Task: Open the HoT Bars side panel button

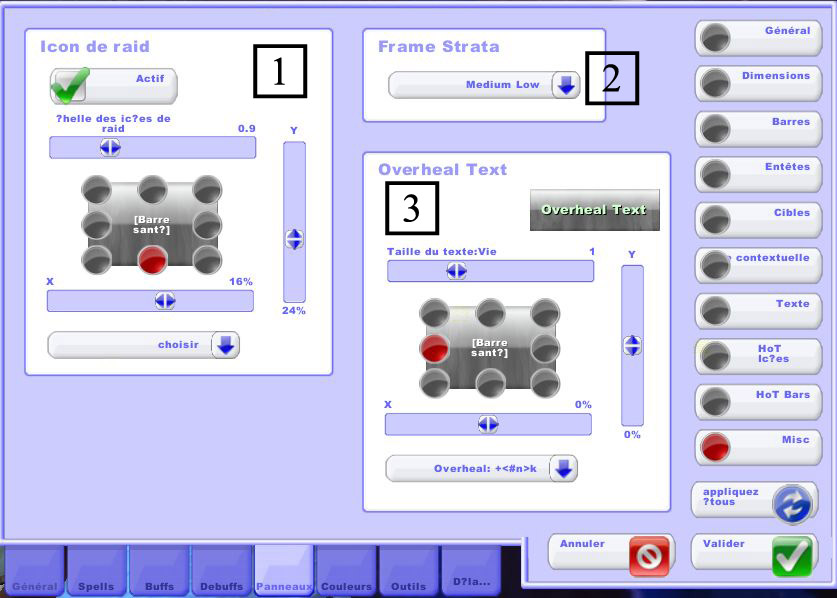Action: pyautogui.click(x=758, y=402)
